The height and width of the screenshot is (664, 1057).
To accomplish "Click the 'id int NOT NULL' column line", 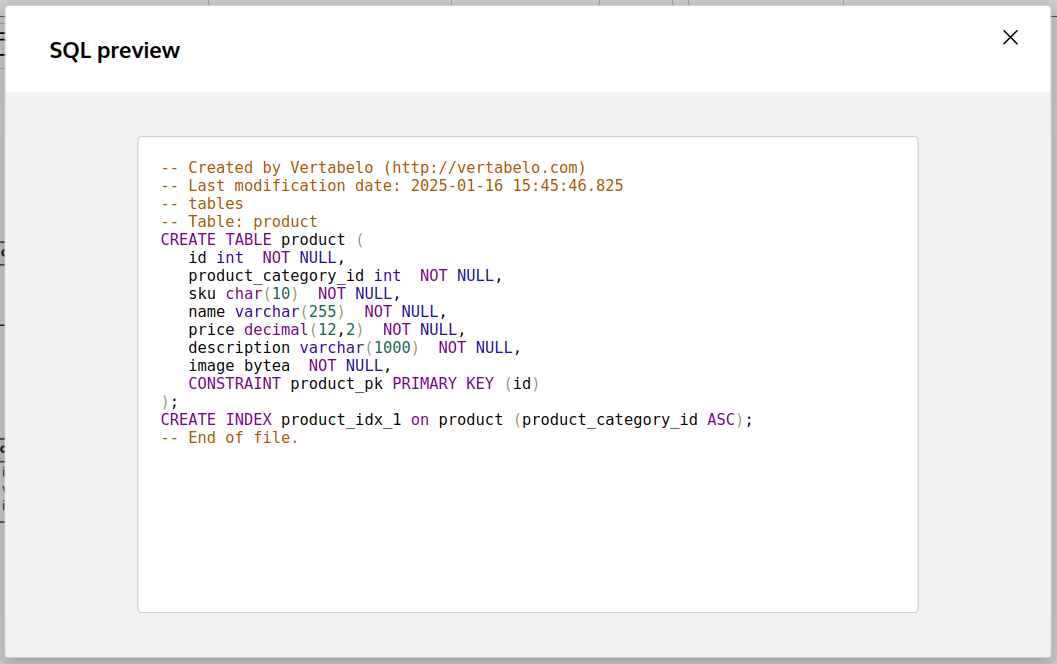I will point(266,258).
